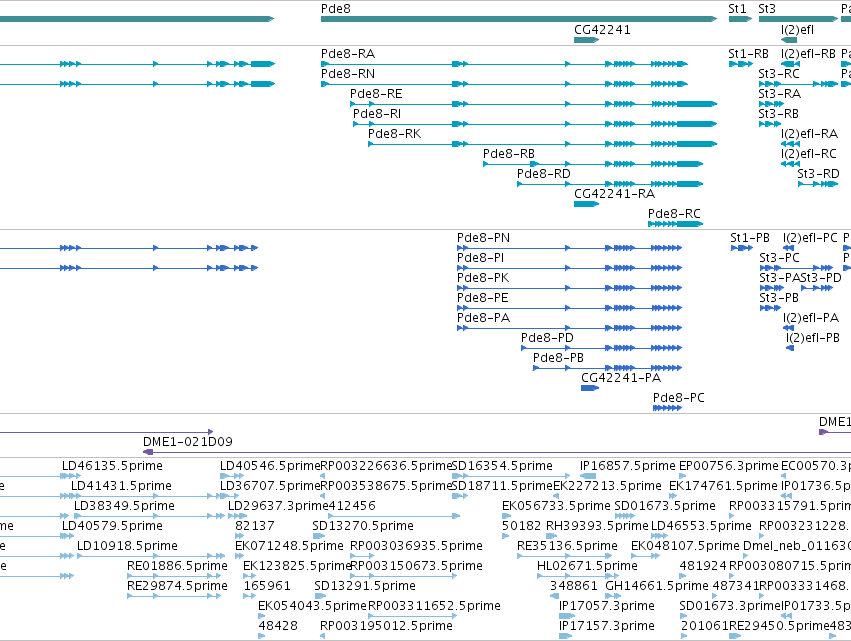This screenshot has height=641, width=851.
Task: Click EST RP003195012.5prime
Action: (x=386, y=626)
